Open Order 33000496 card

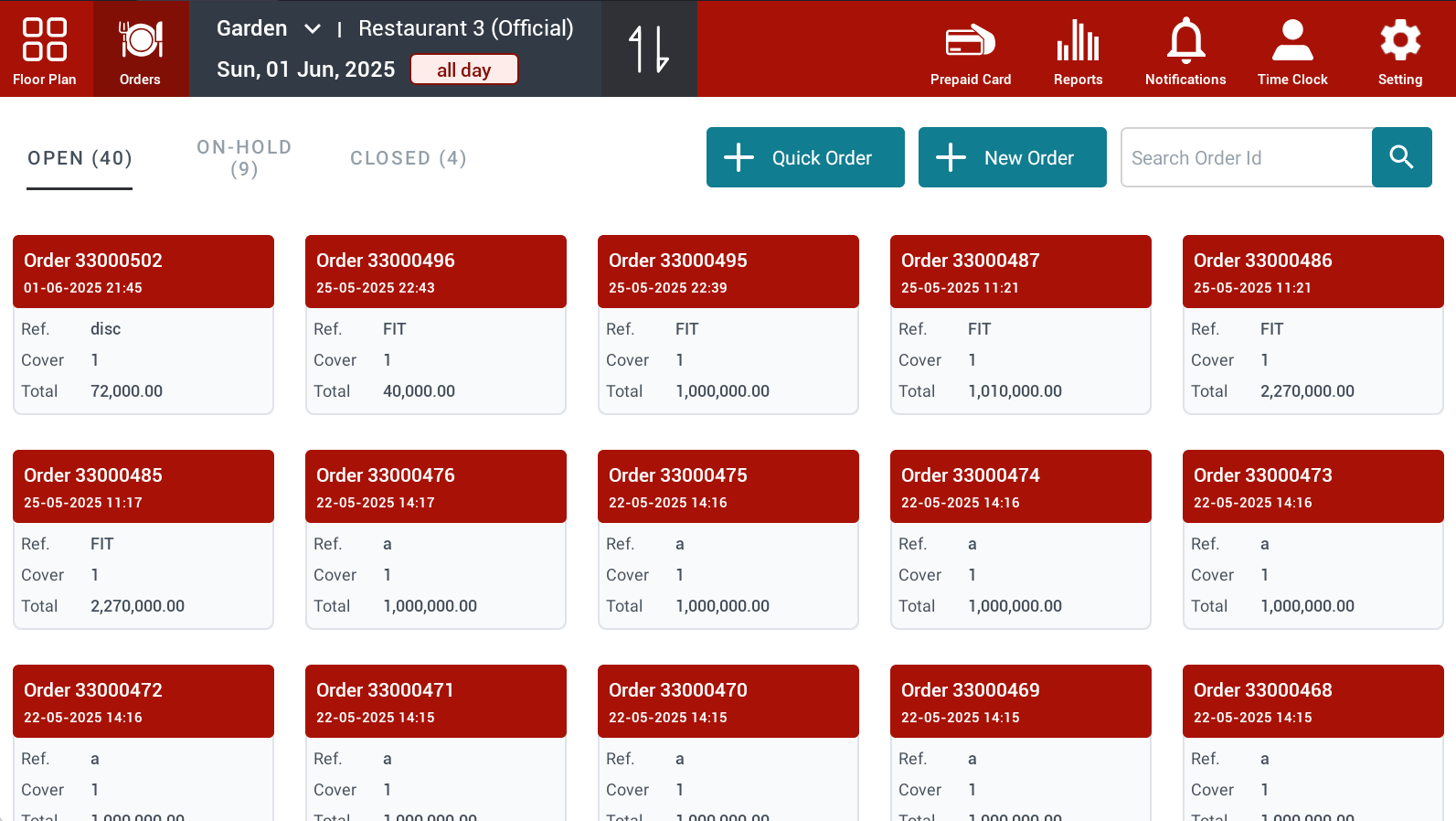(x=436, y=325)
